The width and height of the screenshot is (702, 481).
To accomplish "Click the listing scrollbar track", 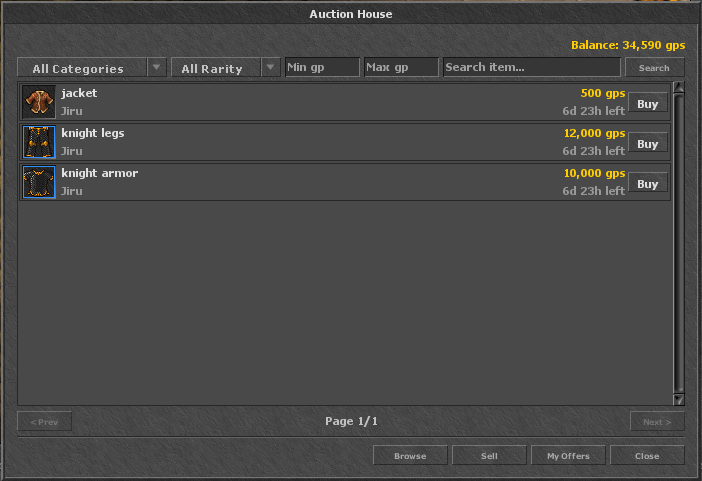I will click(679, 243).
